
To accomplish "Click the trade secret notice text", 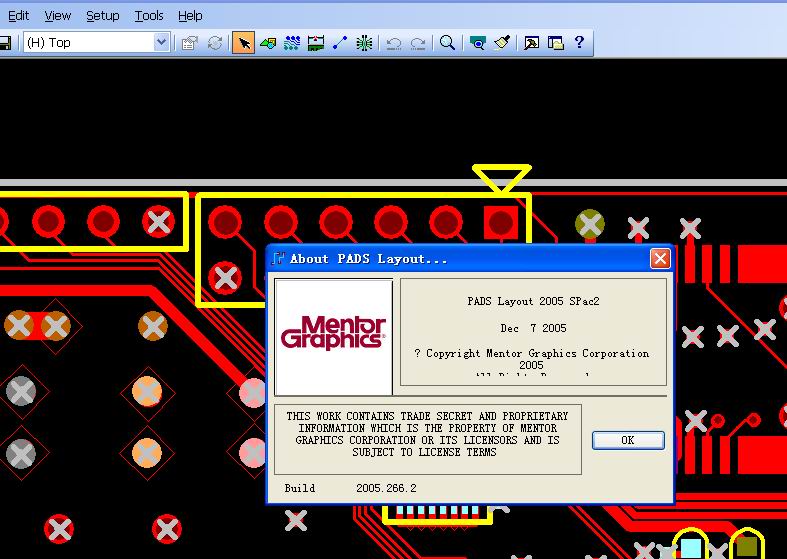I will click(x=428, y=434).
